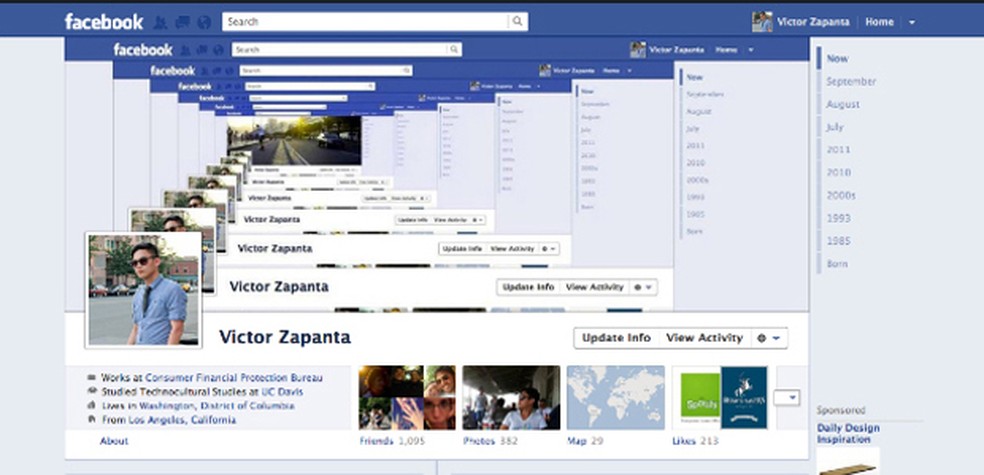The width and height of the screenshot is (984, 475).
Task: Jump to Born in right timeline
Action: click(837, 264)
